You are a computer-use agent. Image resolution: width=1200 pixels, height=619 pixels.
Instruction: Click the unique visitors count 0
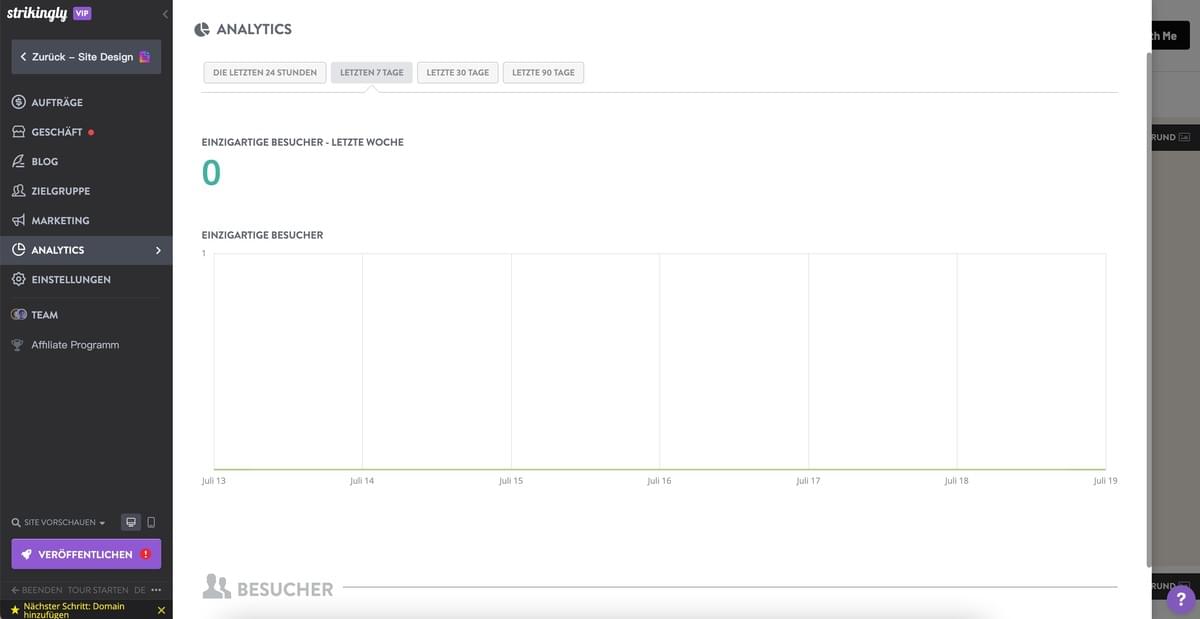(x=211, y=173)
